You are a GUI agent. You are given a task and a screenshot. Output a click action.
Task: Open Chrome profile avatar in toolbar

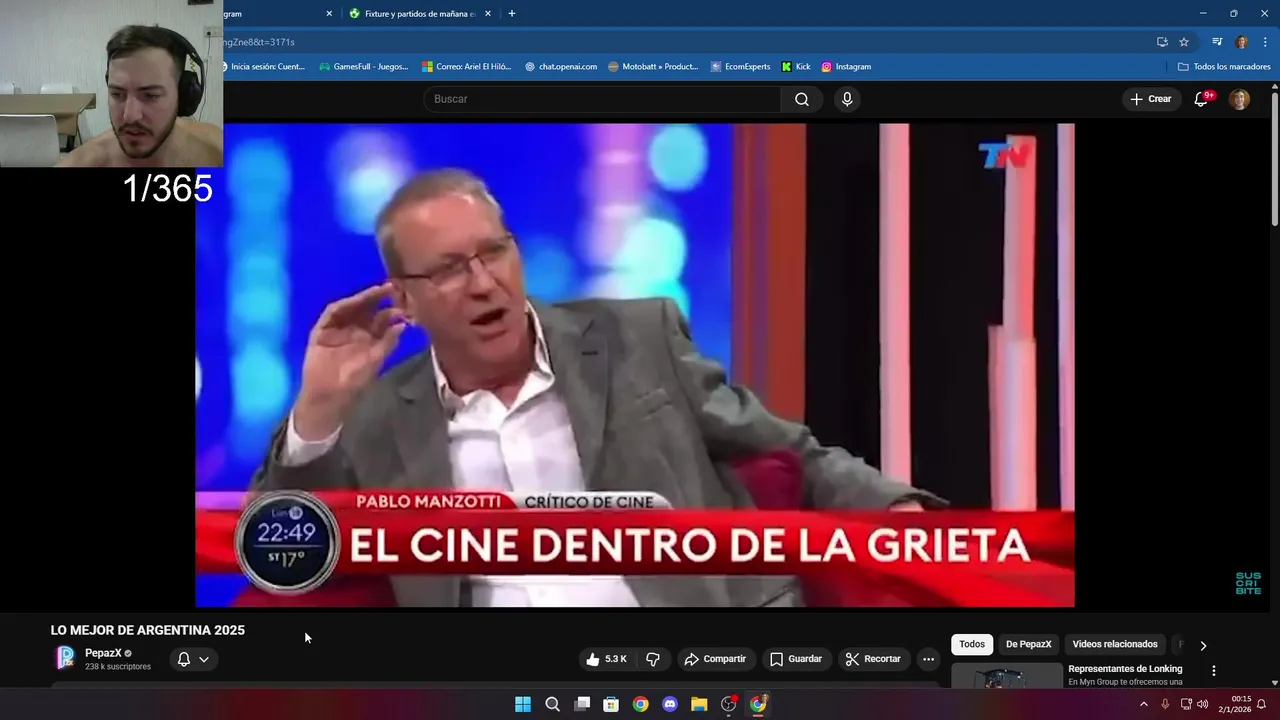[1241, 42]
